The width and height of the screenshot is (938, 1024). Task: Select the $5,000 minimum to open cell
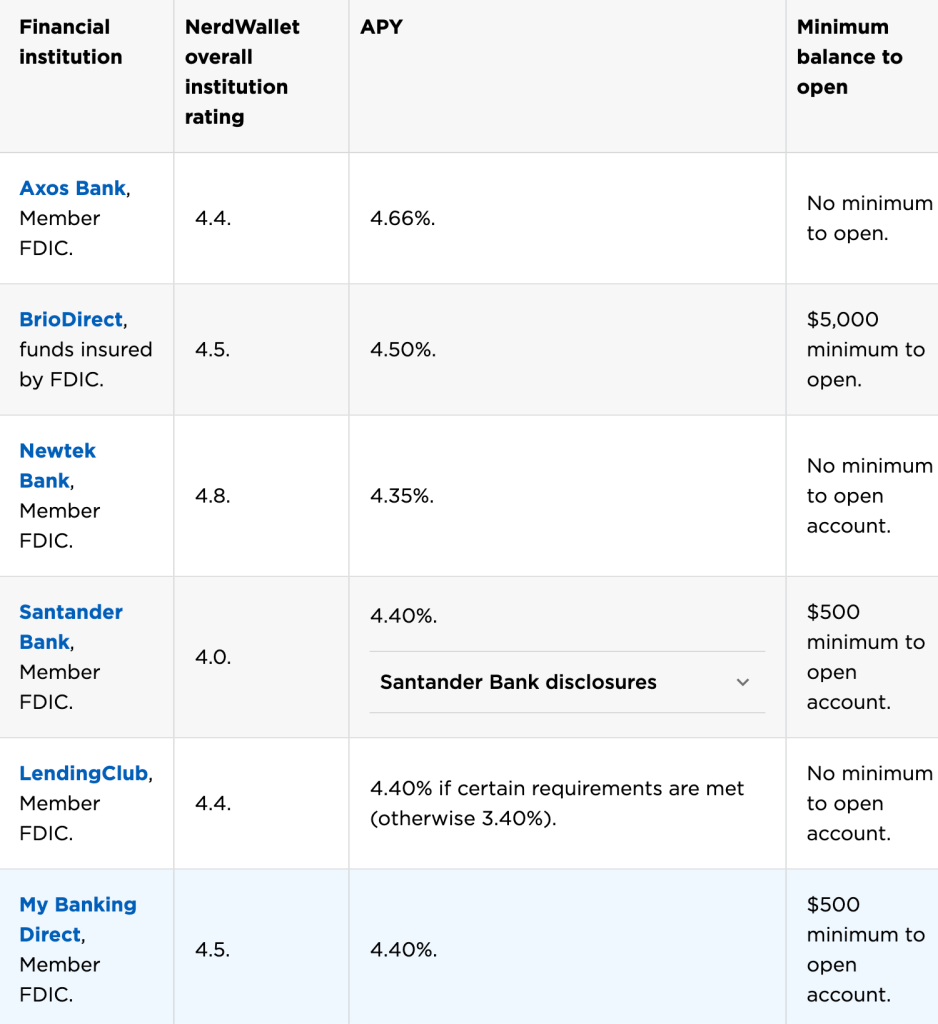865,349
